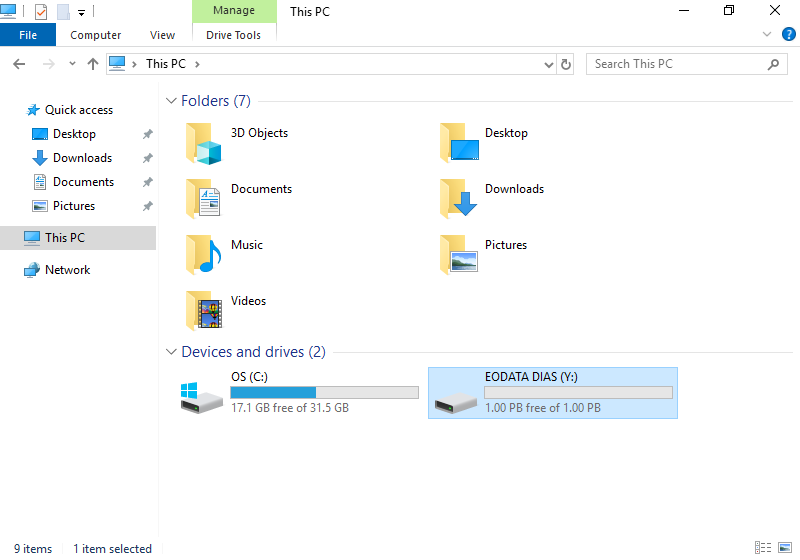Click the 'Music' folder name label

(247, 245)
